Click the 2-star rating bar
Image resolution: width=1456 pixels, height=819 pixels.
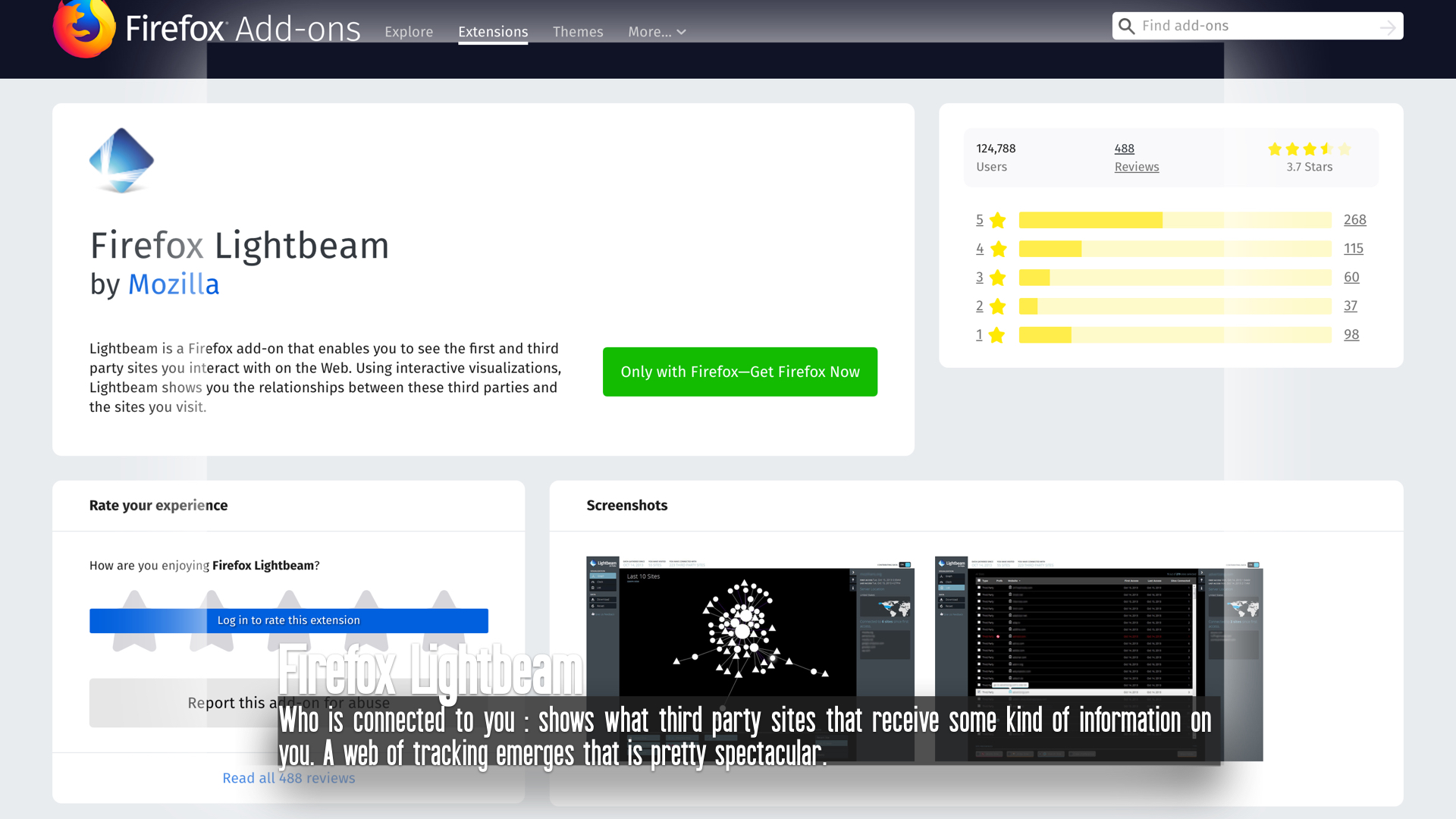pyautogui.click(x=1175, y=306)
